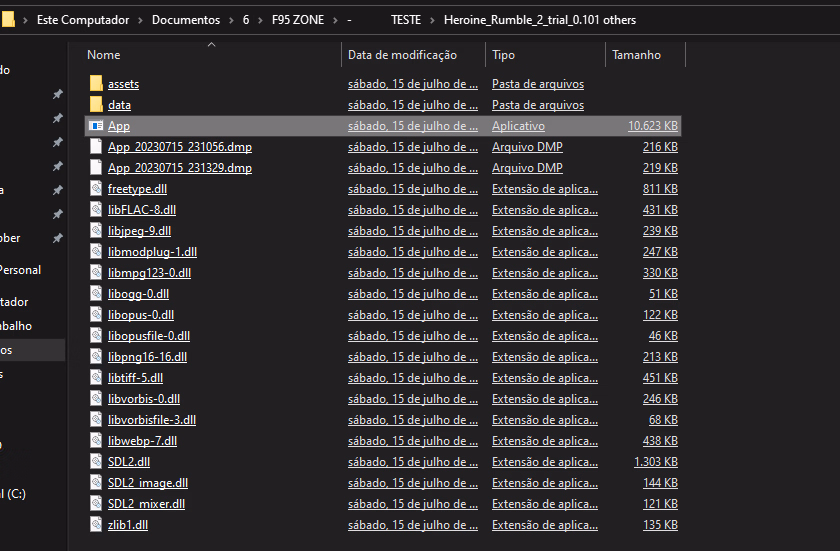Viewport: 840px width, 551px height.
Task: Expand chevron after Documentos breadcrumb
Action: pyautogui.click(x=231, y=20)
